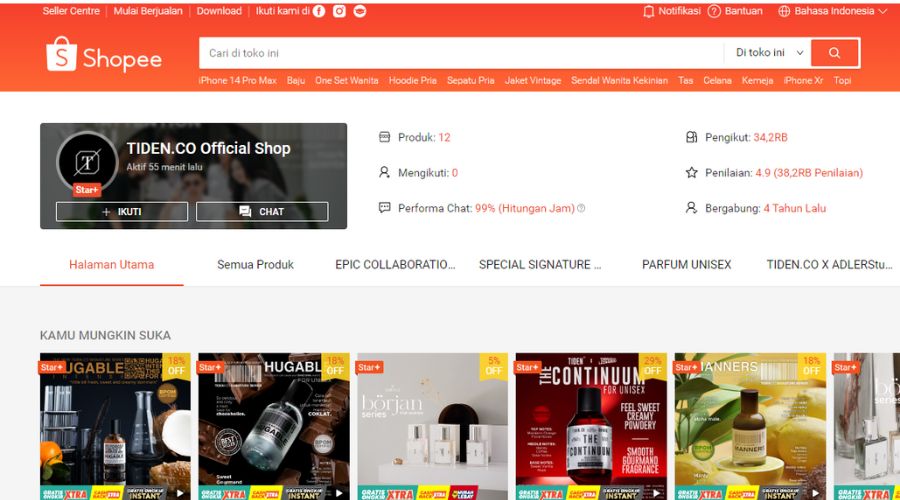Image resolution: width=900 pixels, height=500 pixels.
Task: Click the Performa Chat bubble icon
Action: [x=385, y=208]
